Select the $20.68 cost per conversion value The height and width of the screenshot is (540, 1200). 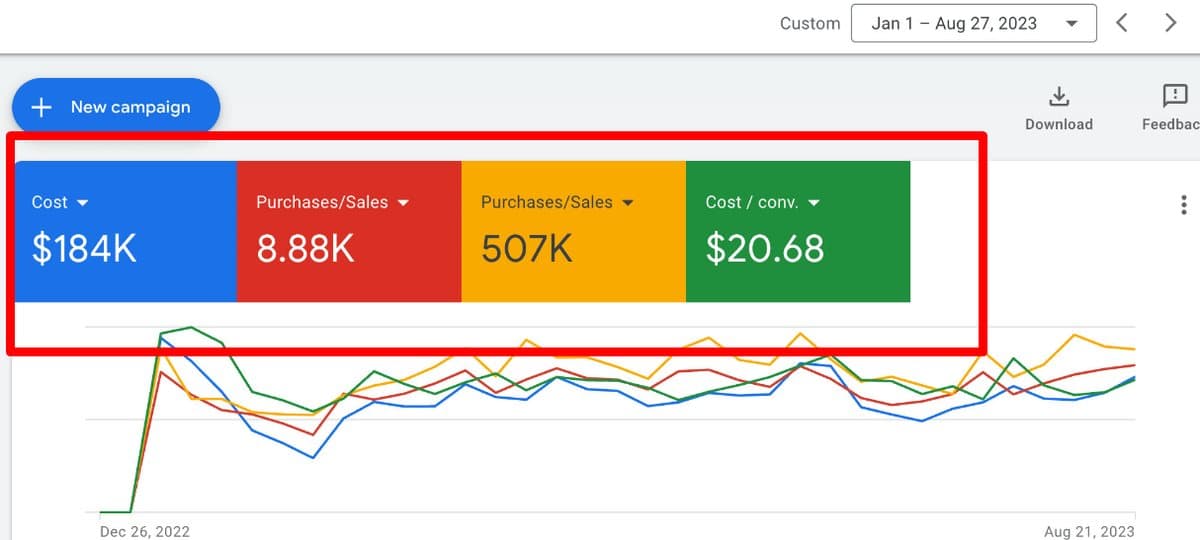(x=765, y=249)
